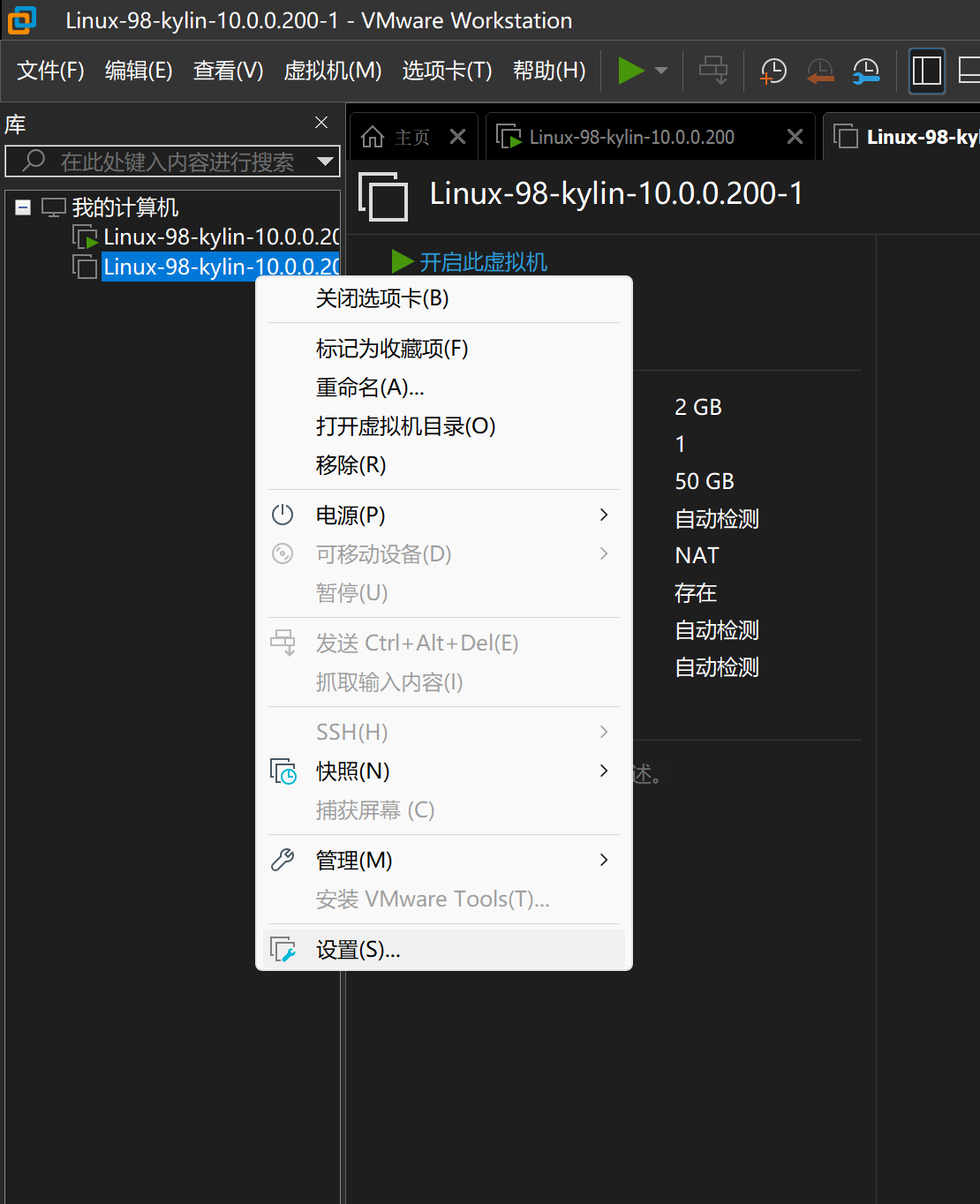Choose 重命名(A)... in context menu
This screenshot has width=980, height=1204.
click(x=444, y=388)
